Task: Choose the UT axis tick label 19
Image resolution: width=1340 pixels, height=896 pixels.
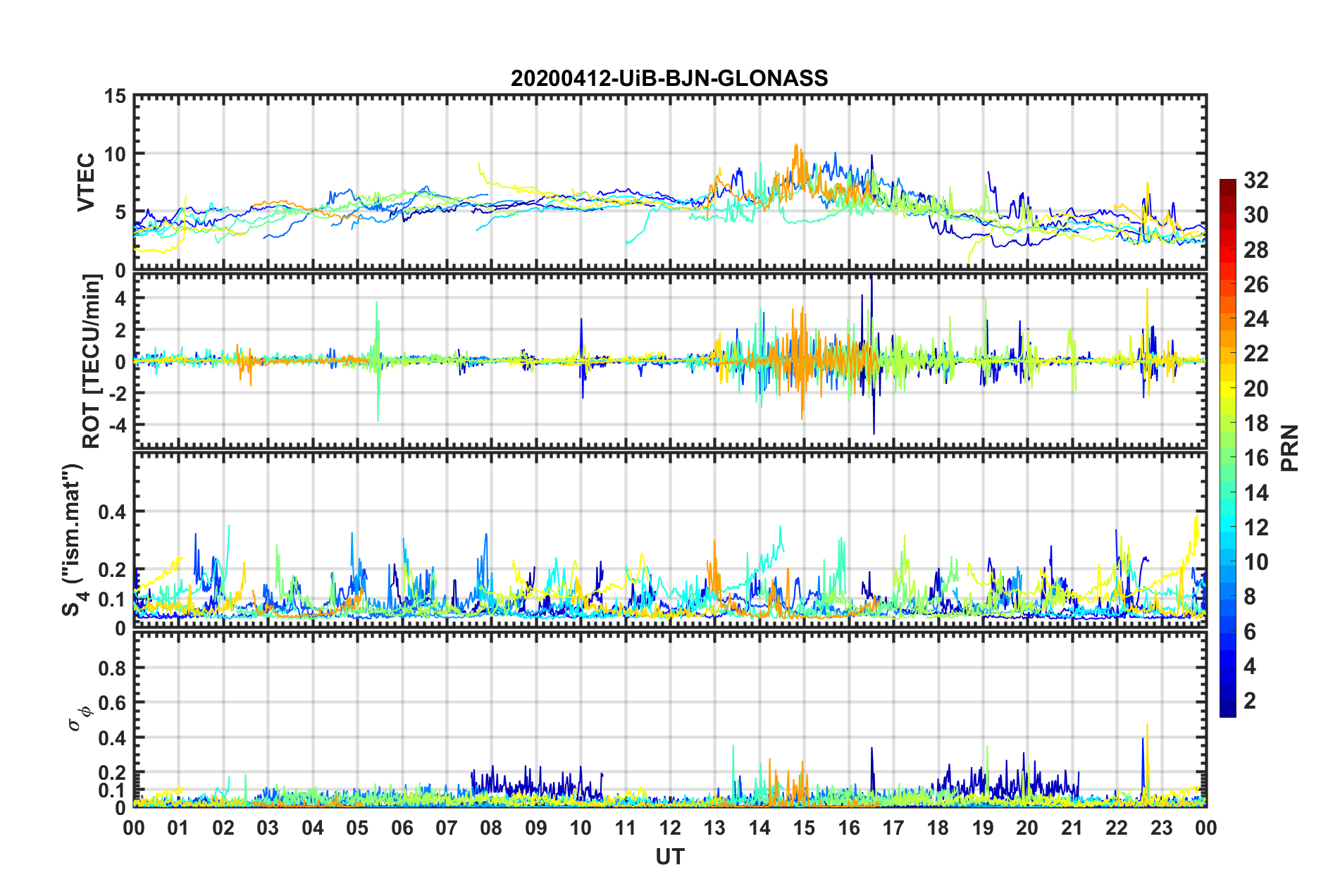Action: click(983, 828)
